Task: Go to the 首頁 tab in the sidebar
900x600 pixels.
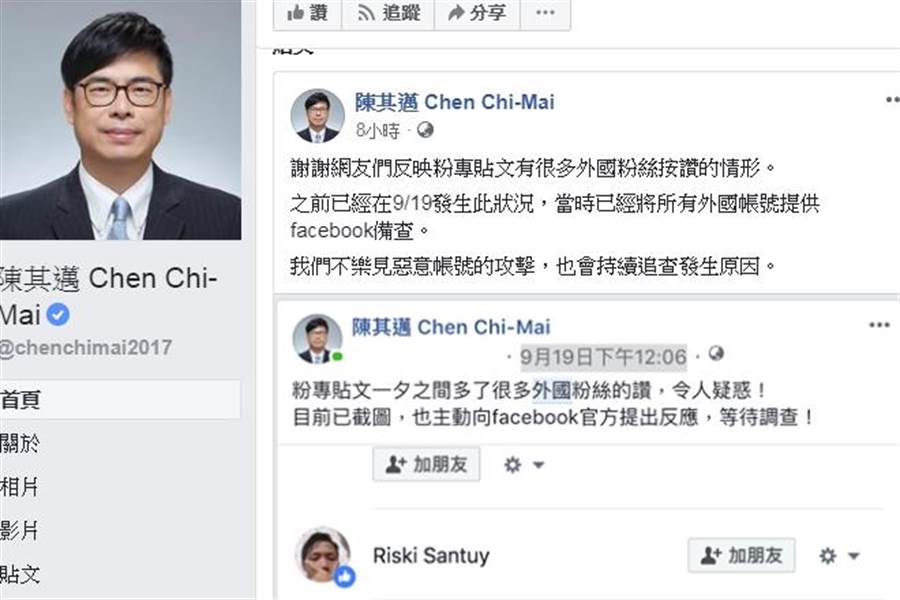Action: coord(22,400)
